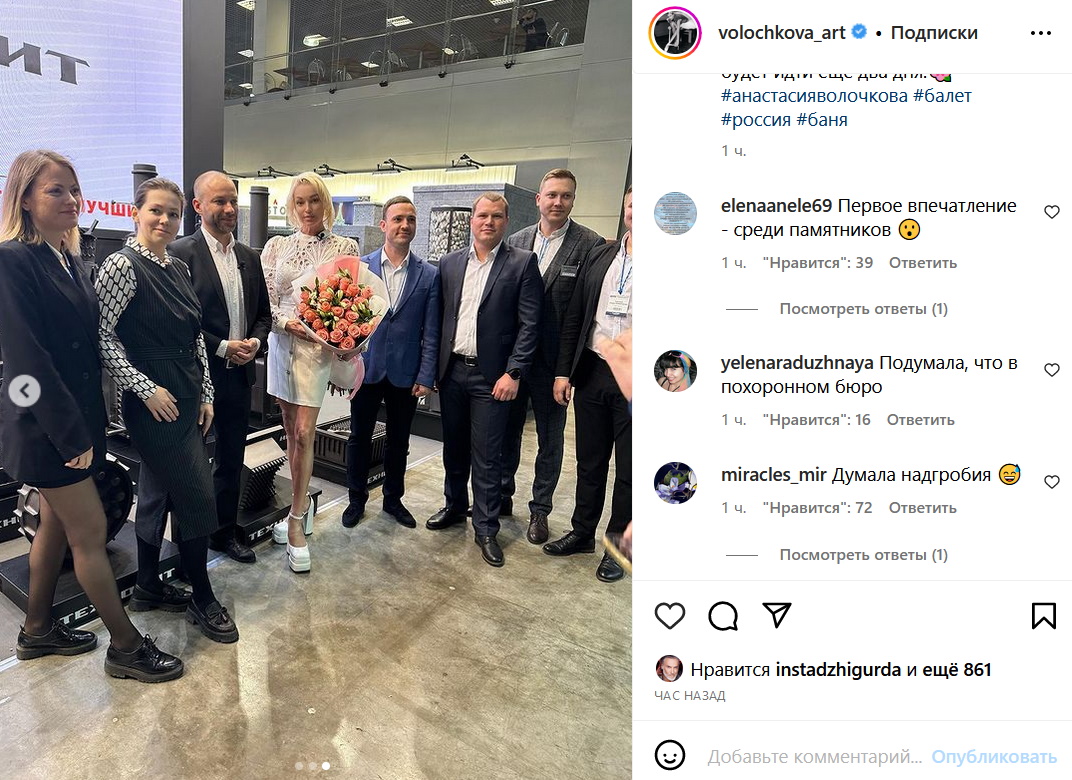Image resolution: width=1072 pixels, height=780 pixels.
Task: Save post with bookmark icon
Action: [1043, 616]
